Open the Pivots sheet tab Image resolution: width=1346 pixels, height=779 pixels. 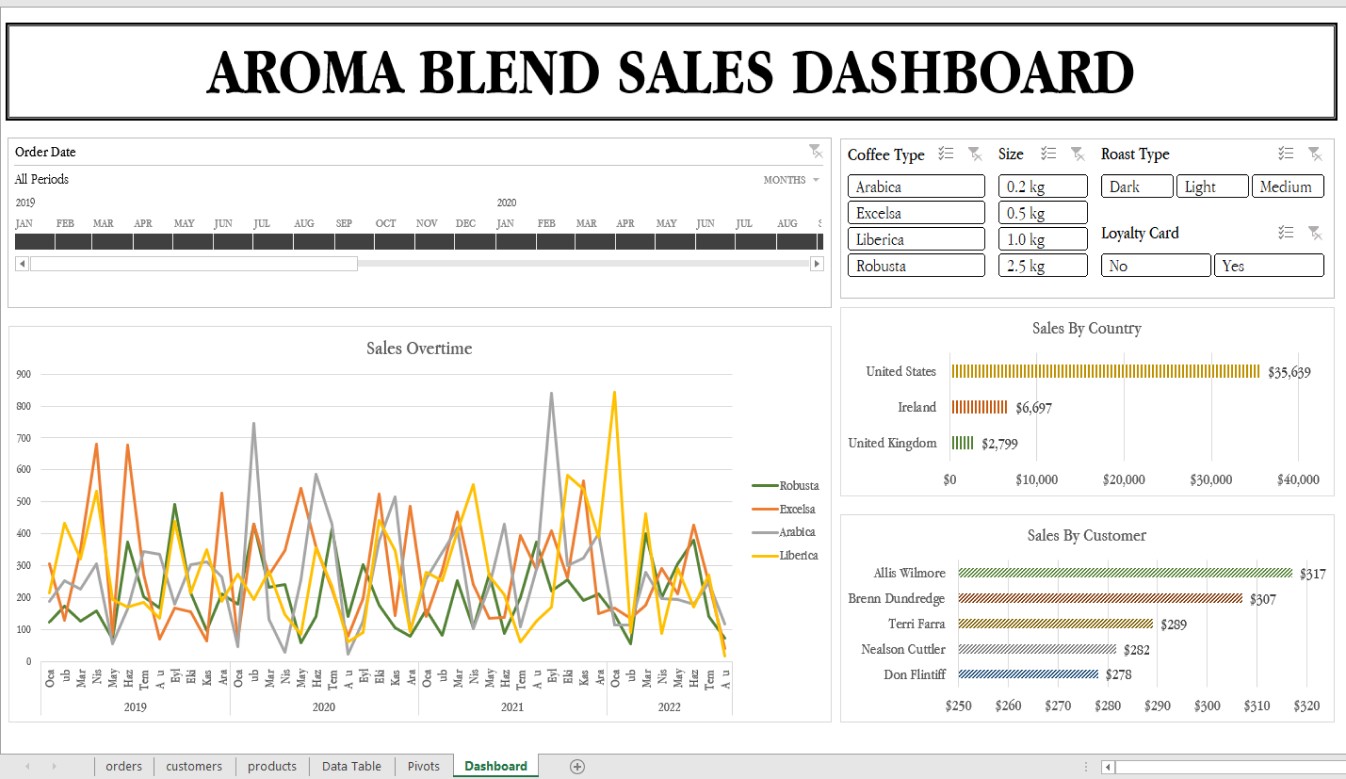[424, 766]
